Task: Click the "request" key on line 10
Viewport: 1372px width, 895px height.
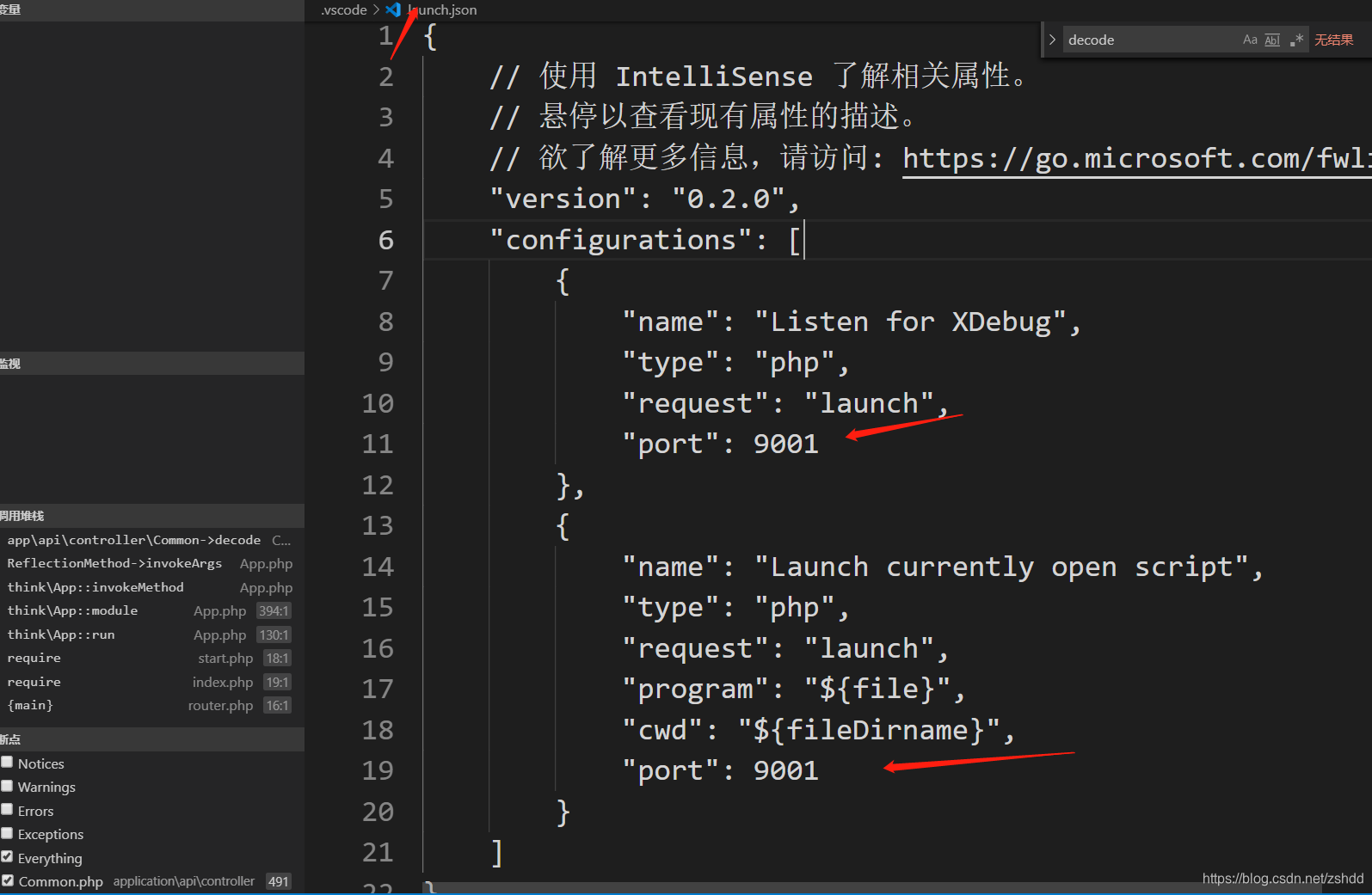Action: point(696,404)
